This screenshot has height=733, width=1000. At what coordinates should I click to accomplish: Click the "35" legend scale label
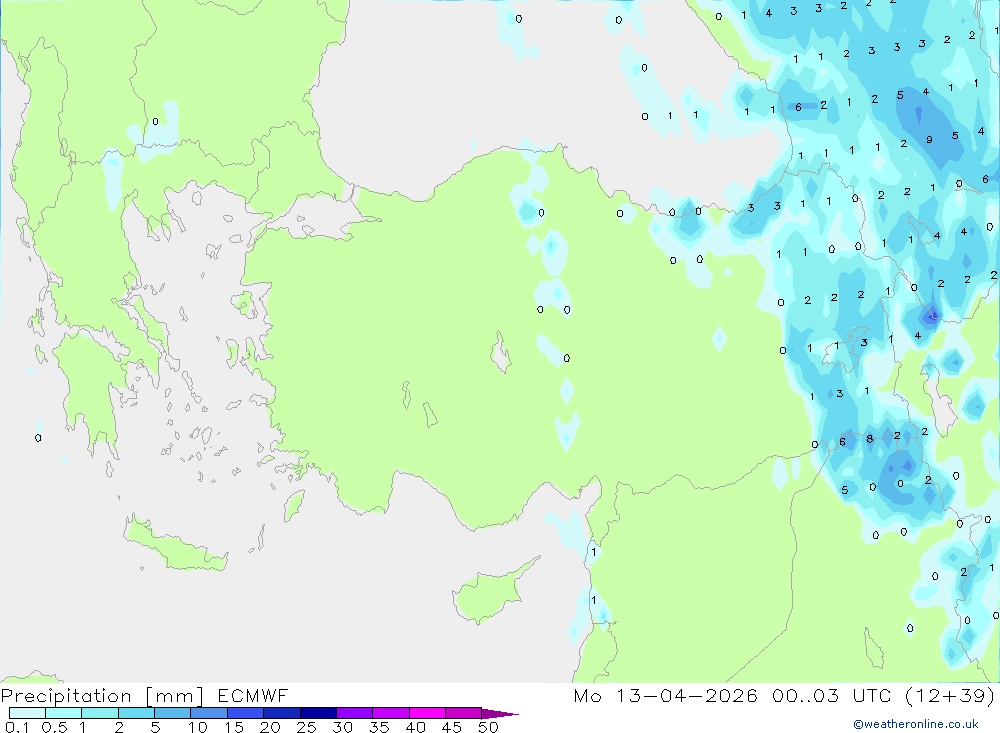379,727
